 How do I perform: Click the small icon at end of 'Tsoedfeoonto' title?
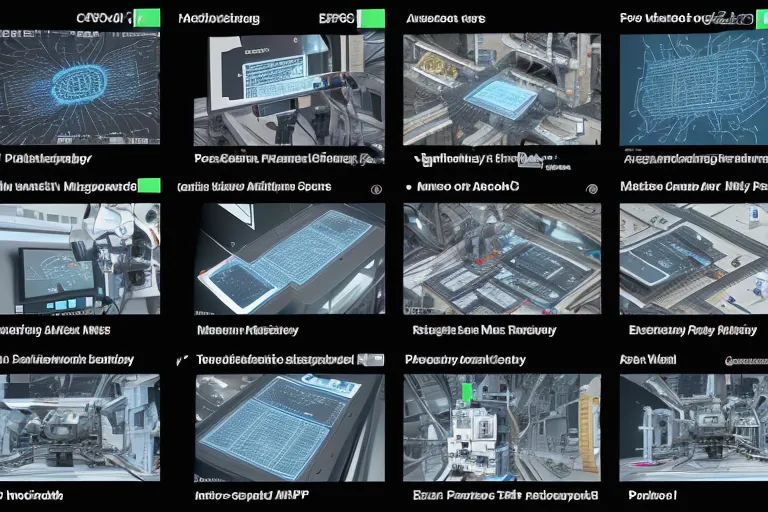click(371, 358)
